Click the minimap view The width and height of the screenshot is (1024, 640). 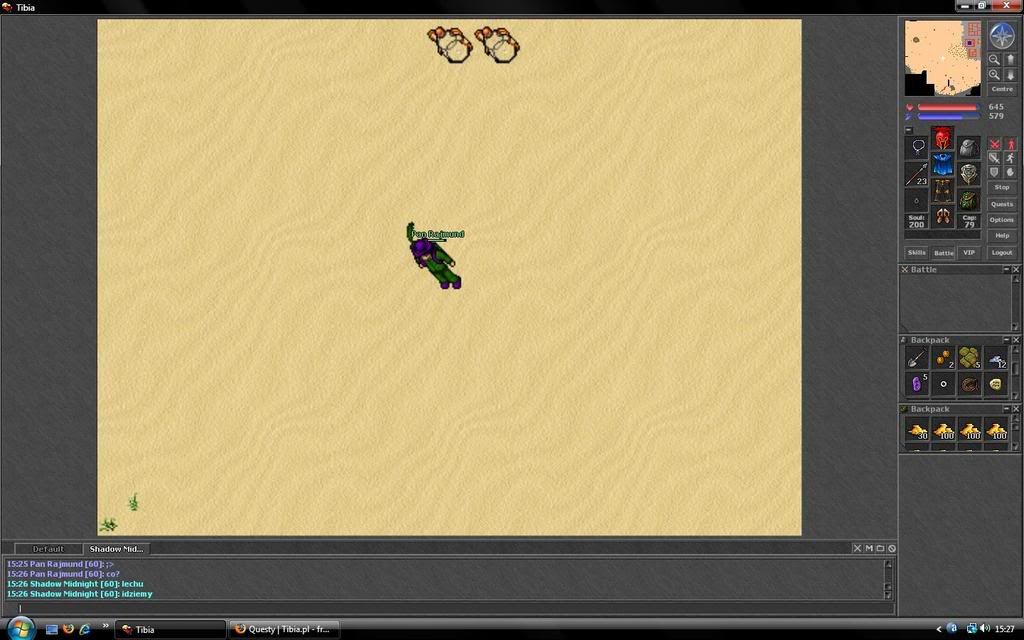(x=943, y=58)
